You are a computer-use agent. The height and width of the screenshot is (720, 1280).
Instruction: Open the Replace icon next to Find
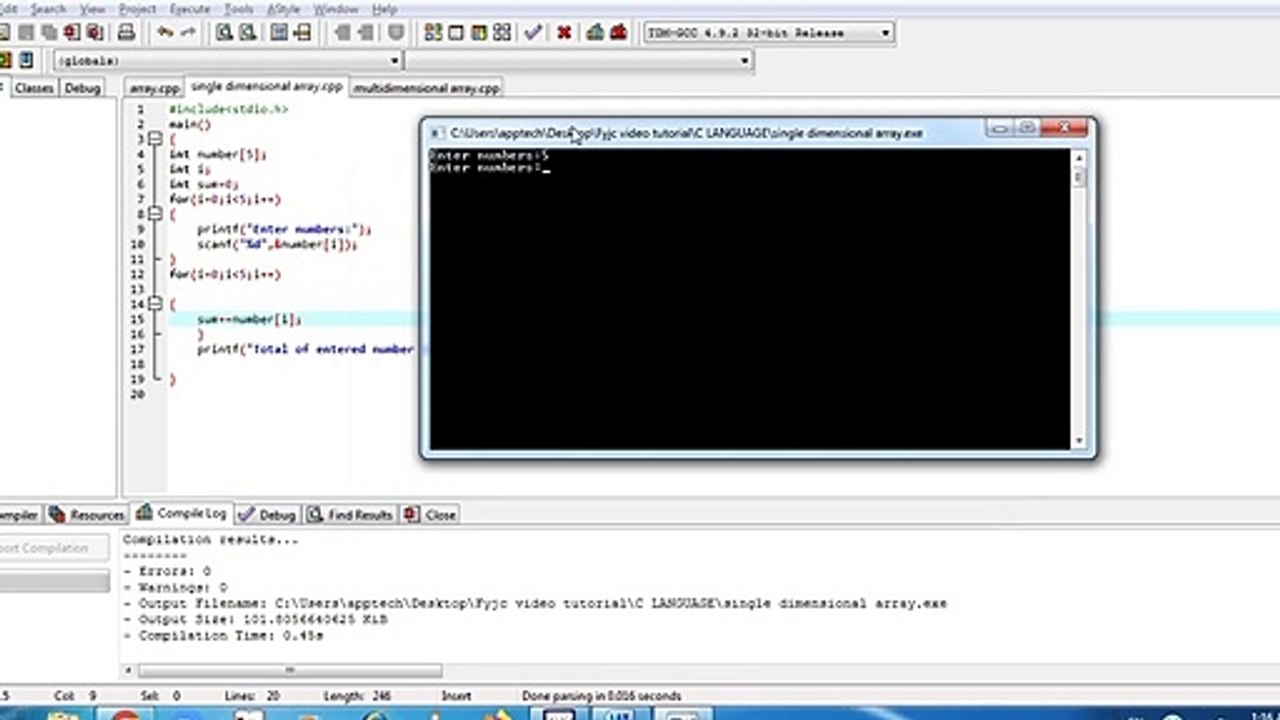(247, 32)
